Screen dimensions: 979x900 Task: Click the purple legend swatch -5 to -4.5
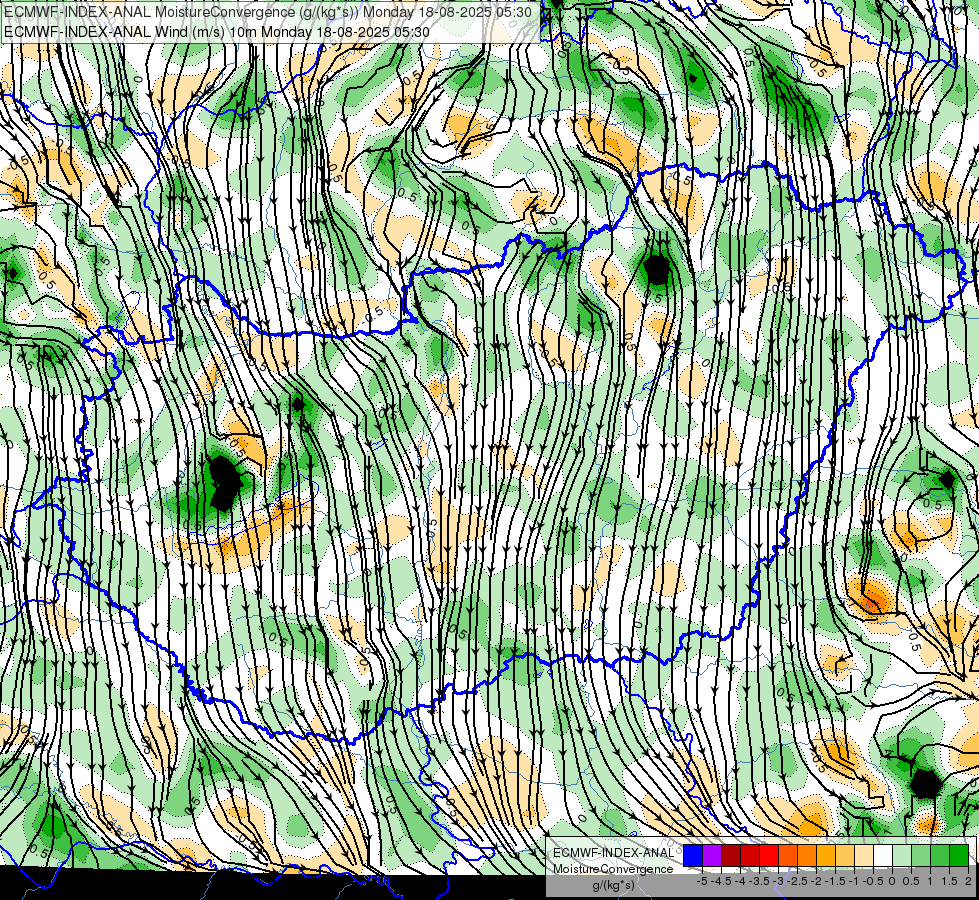[x=712, y=855]
